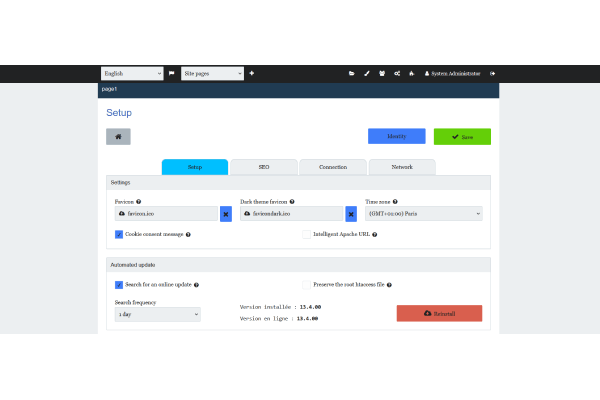Click the plus icon to add a page

click(x=252, y=73)
